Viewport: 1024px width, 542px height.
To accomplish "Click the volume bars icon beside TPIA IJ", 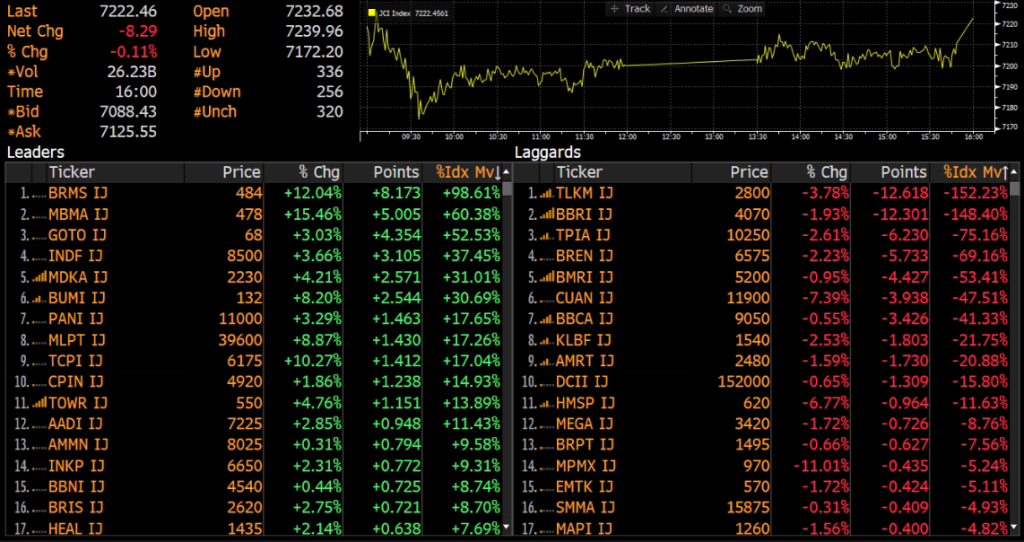I will (x=546, y=235).
